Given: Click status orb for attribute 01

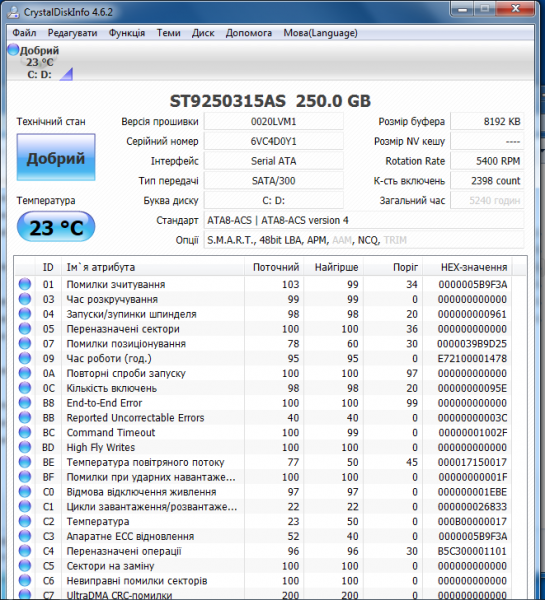Looking at the screenshot, I should click(25, 284).
